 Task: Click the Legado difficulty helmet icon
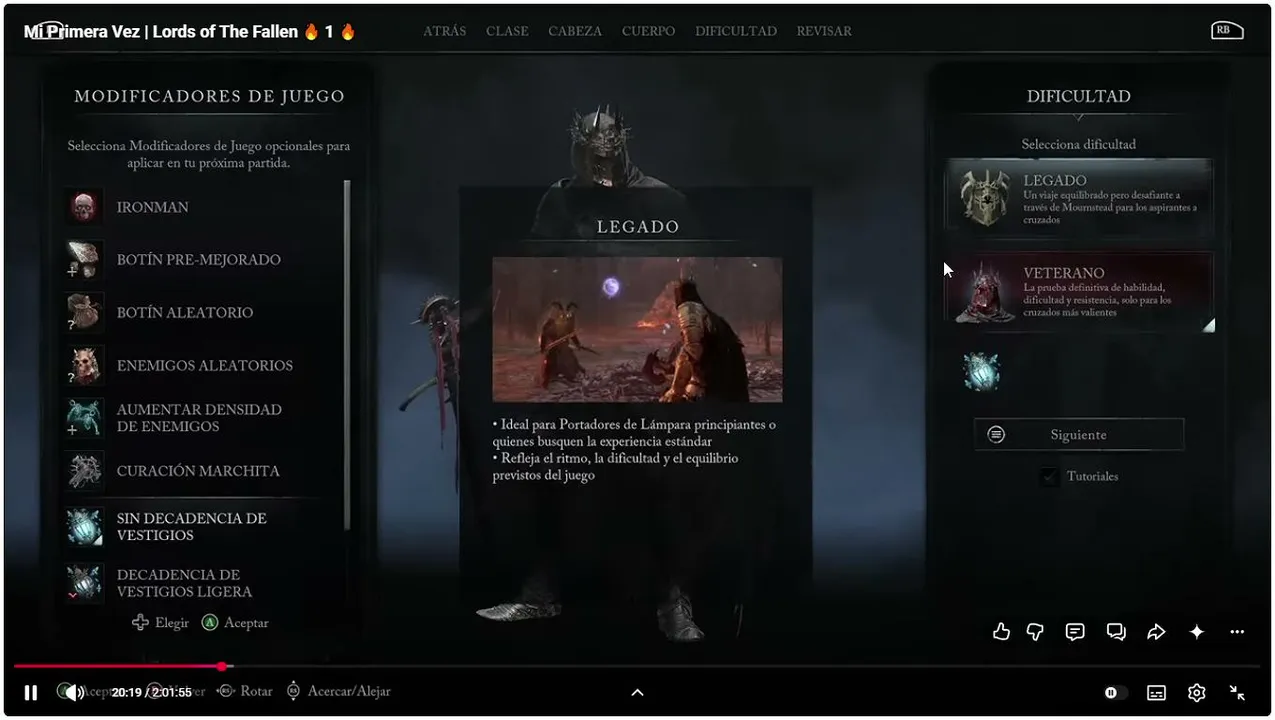(x=985, y=196)
